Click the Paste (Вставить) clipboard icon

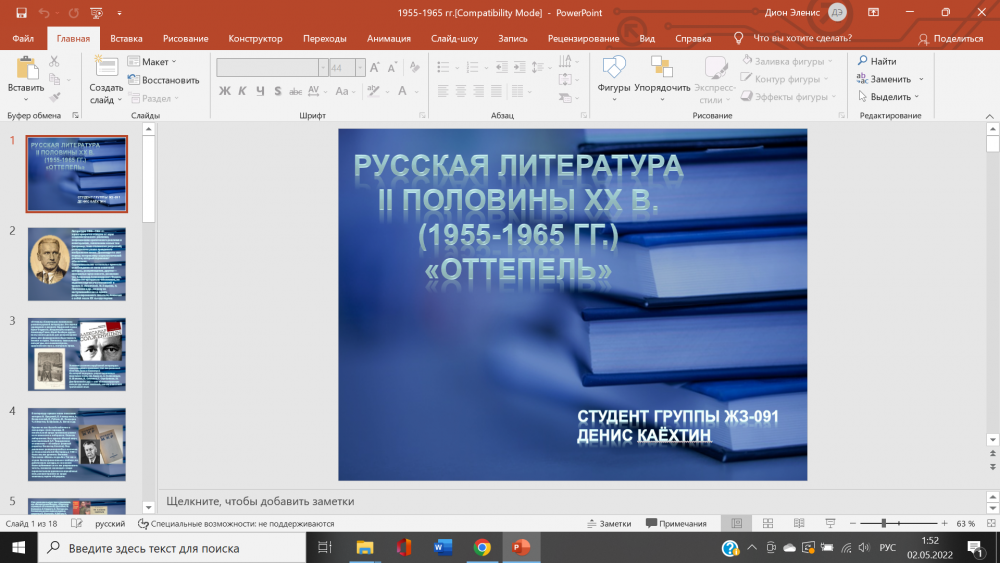tap(26, 70)
